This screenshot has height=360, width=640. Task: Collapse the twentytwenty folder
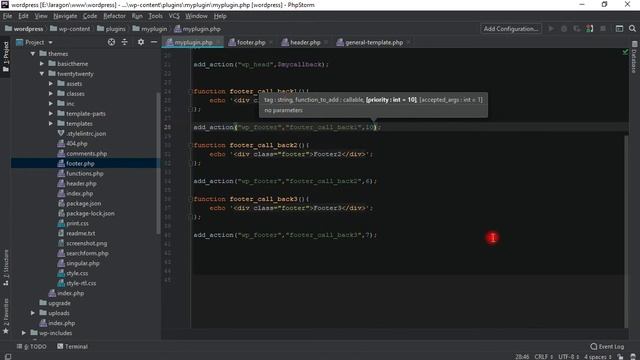(42, 74)
